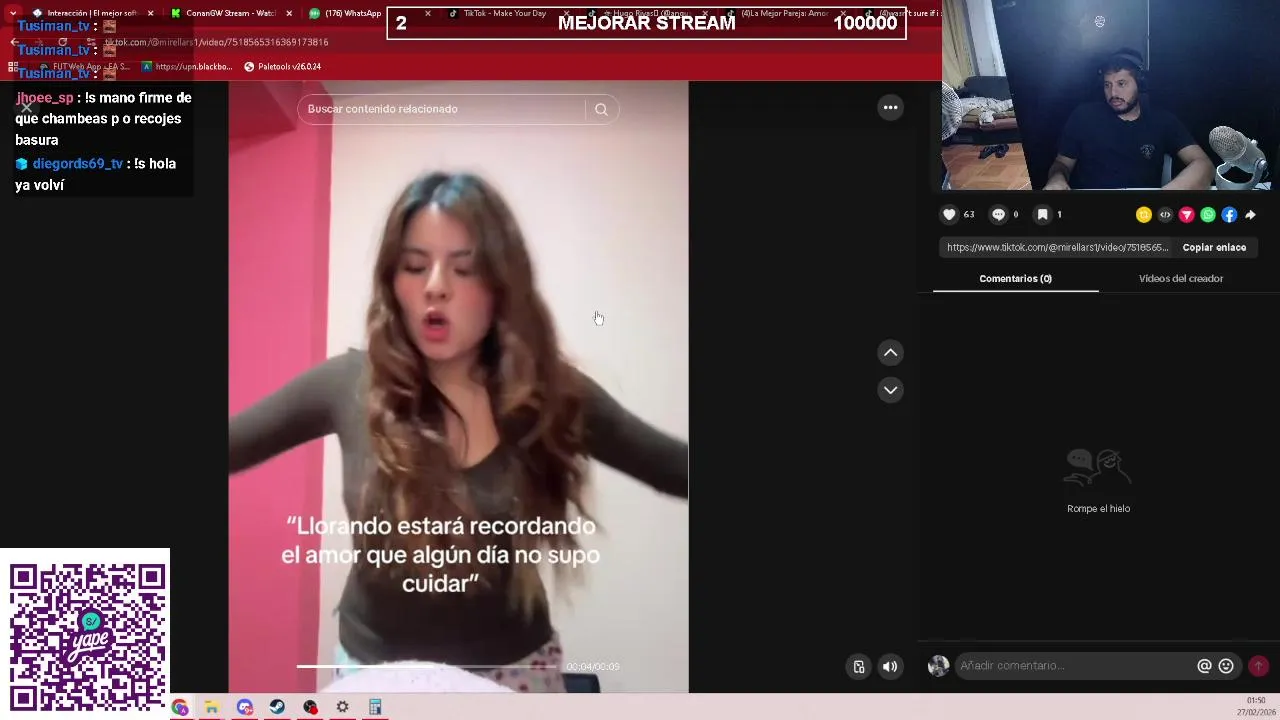Save video with the bookmark icon
The width and height of the screenshot is (1280, 720).
click(x=1042, y=214)
